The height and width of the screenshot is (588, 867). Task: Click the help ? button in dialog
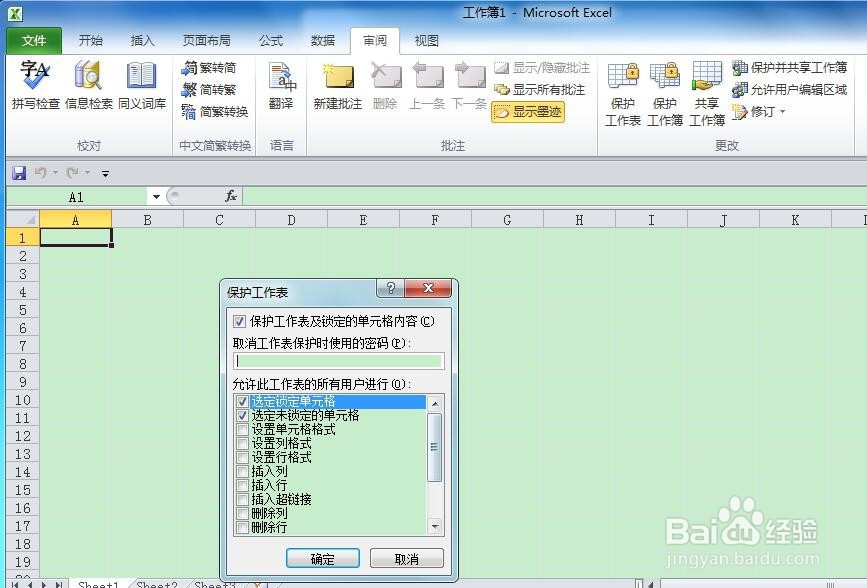(391, 288)
